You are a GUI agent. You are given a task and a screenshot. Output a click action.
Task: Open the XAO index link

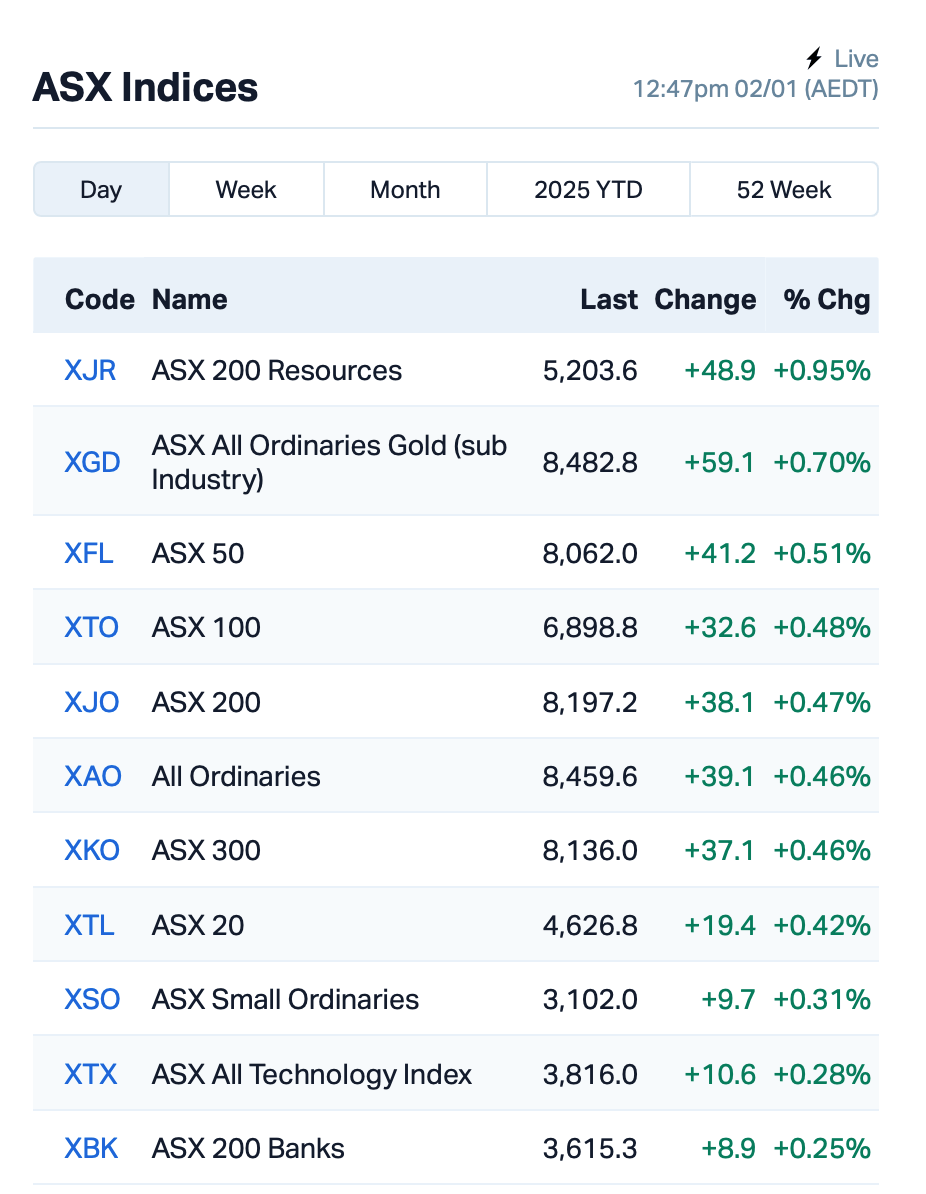click(93, 776)
